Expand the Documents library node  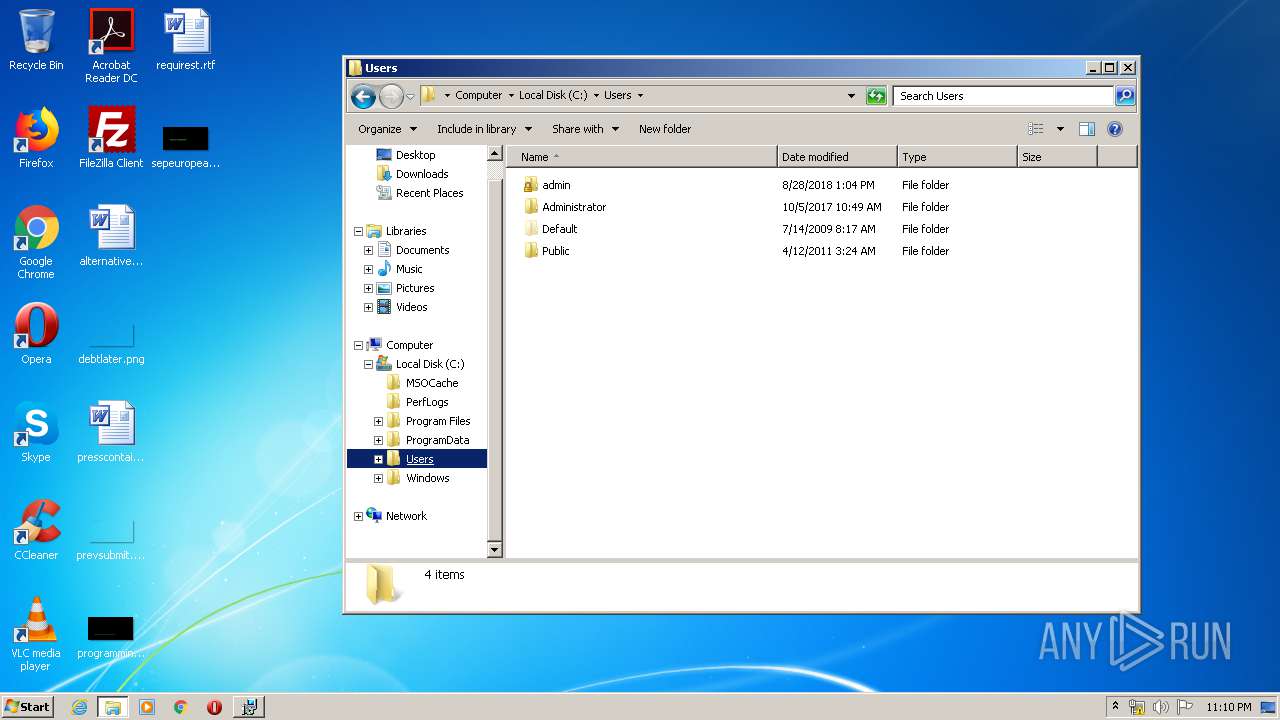pos(368,250)
